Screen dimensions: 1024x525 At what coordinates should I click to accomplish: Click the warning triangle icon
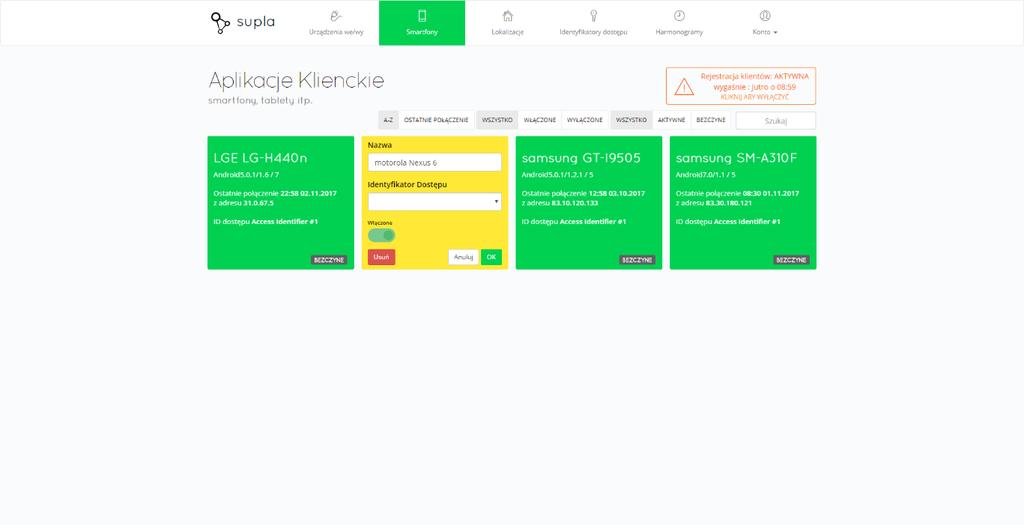[x=684, y=86]
